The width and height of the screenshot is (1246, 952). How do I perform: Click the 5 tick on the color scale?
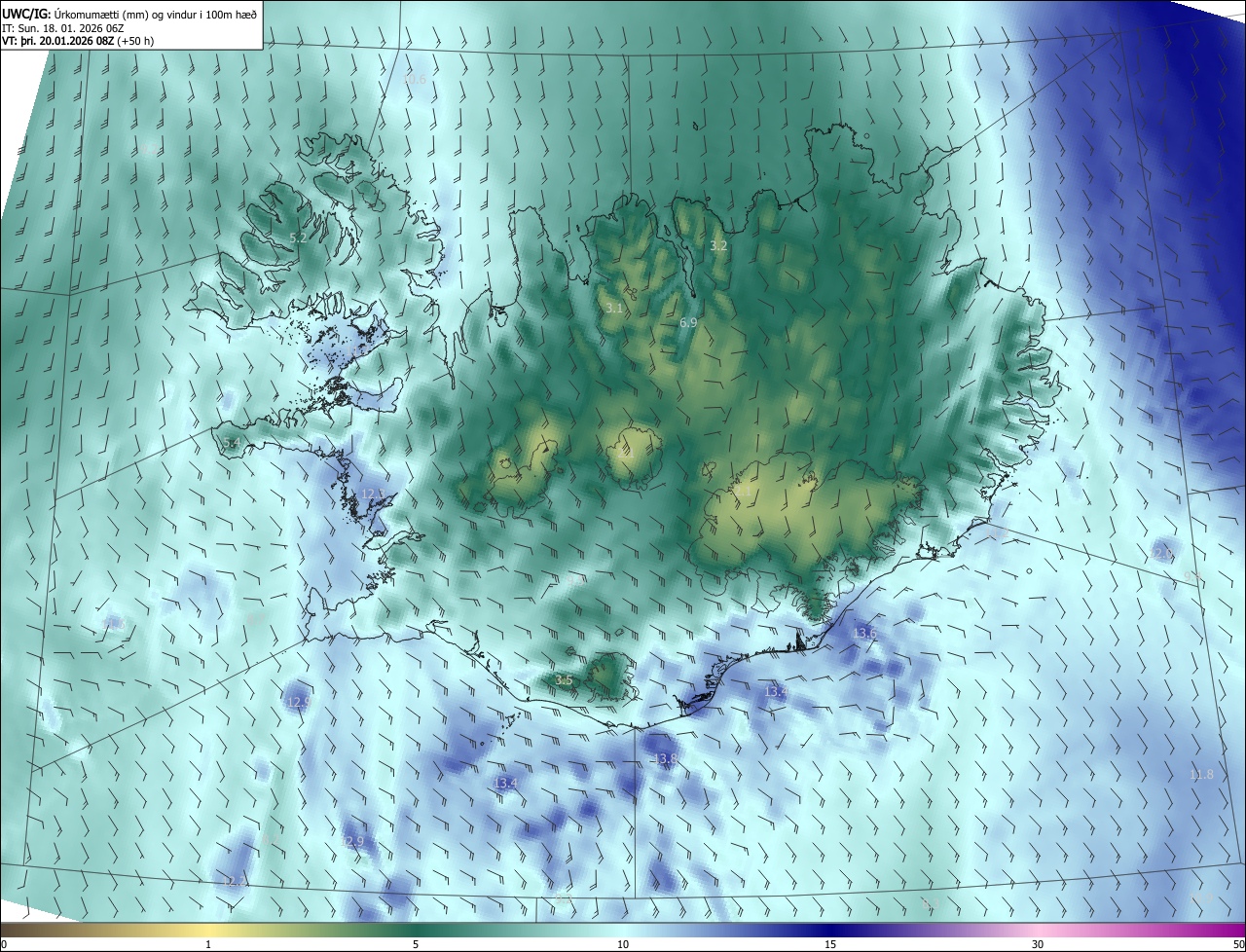tap(416, 944)
